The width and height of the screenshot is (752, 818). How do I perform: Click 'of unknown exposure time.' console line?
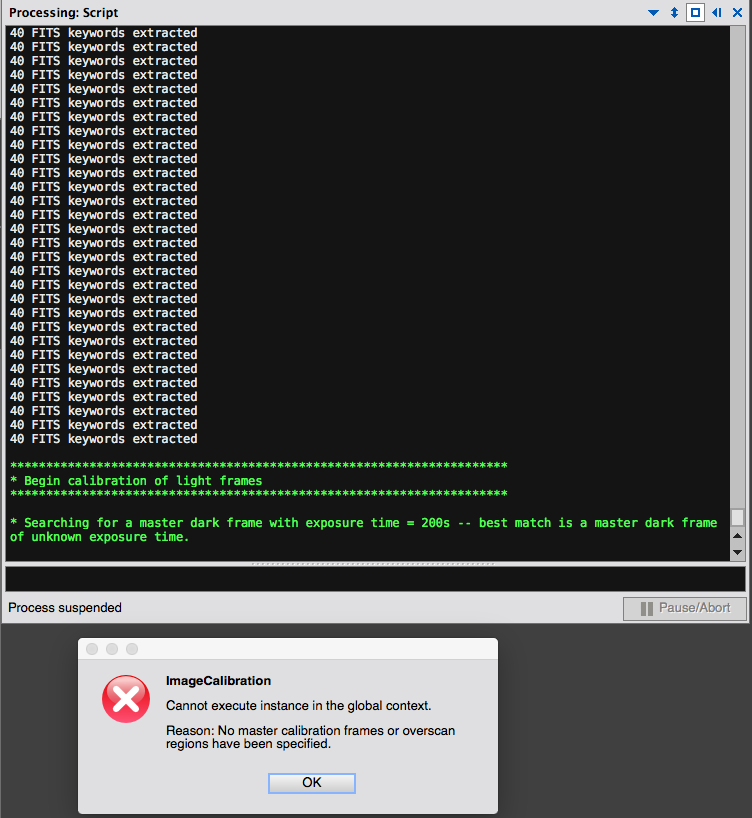99,537
